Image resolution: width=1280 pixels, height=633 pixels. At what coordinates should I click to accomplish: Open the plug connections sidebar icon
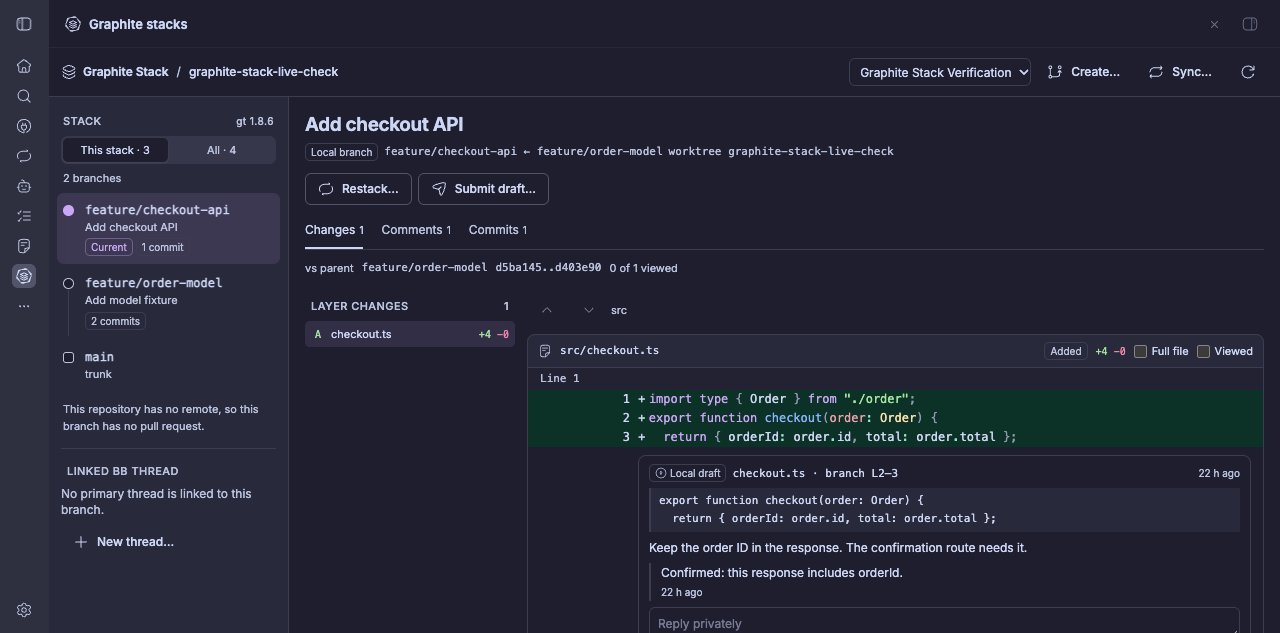(x=24, y=126)
